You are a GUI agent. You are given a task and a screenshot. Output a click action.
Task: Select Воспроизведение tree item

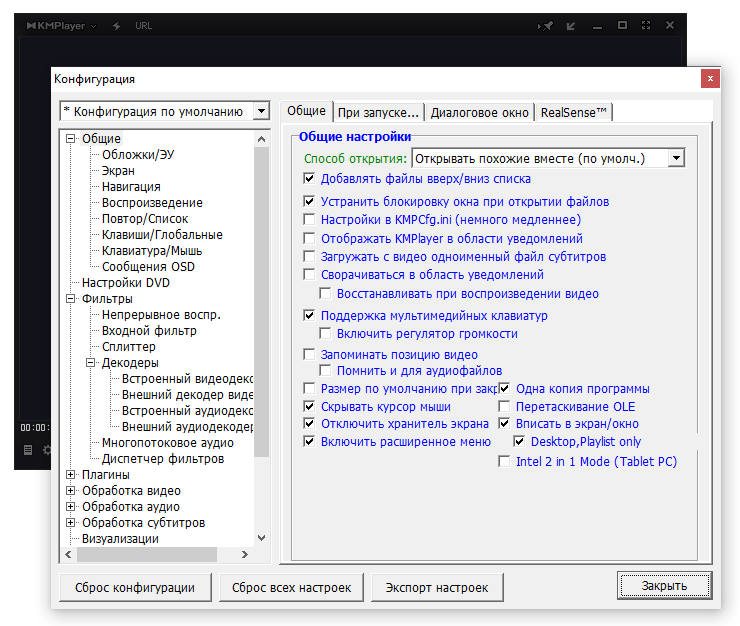pyautogui.click(x=152, y=203)
